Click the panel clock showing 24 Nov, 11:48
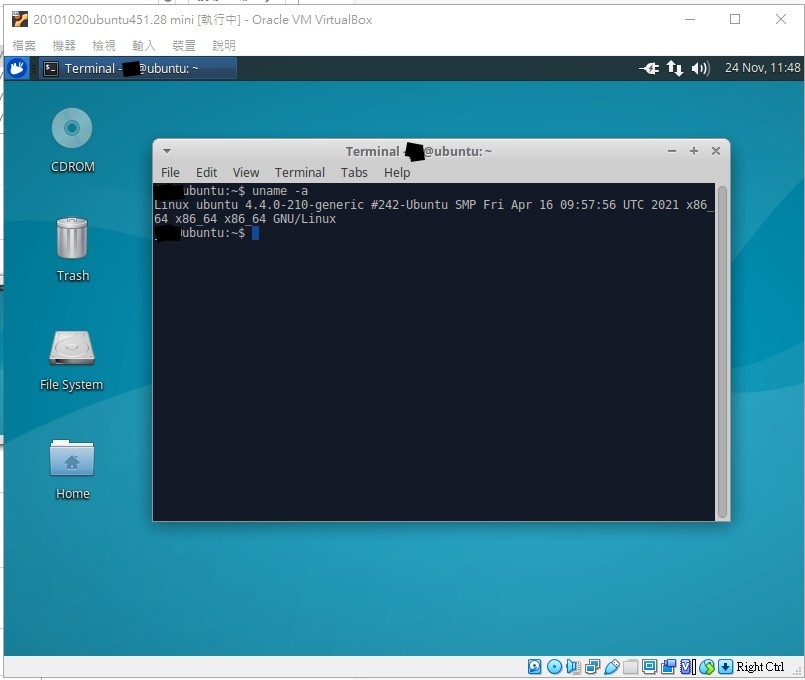This screenshot has width=805, height=680. pyautogui.click(x=762, y=68)
